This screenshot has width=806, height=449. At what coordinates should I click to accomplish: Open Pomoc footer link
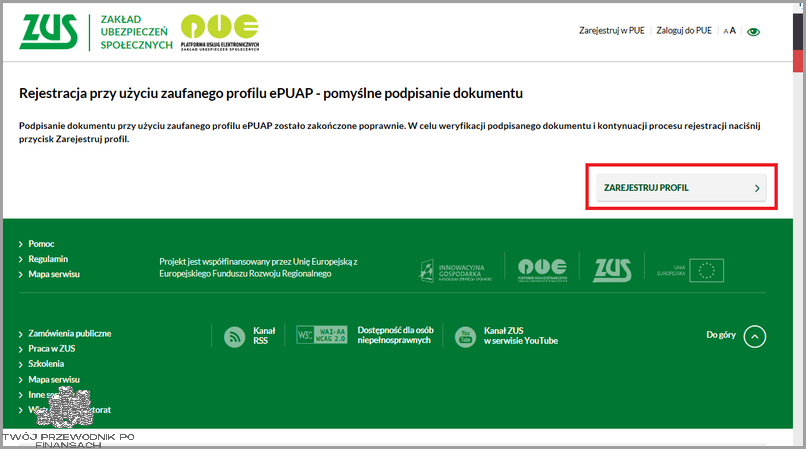click(41, 244)
